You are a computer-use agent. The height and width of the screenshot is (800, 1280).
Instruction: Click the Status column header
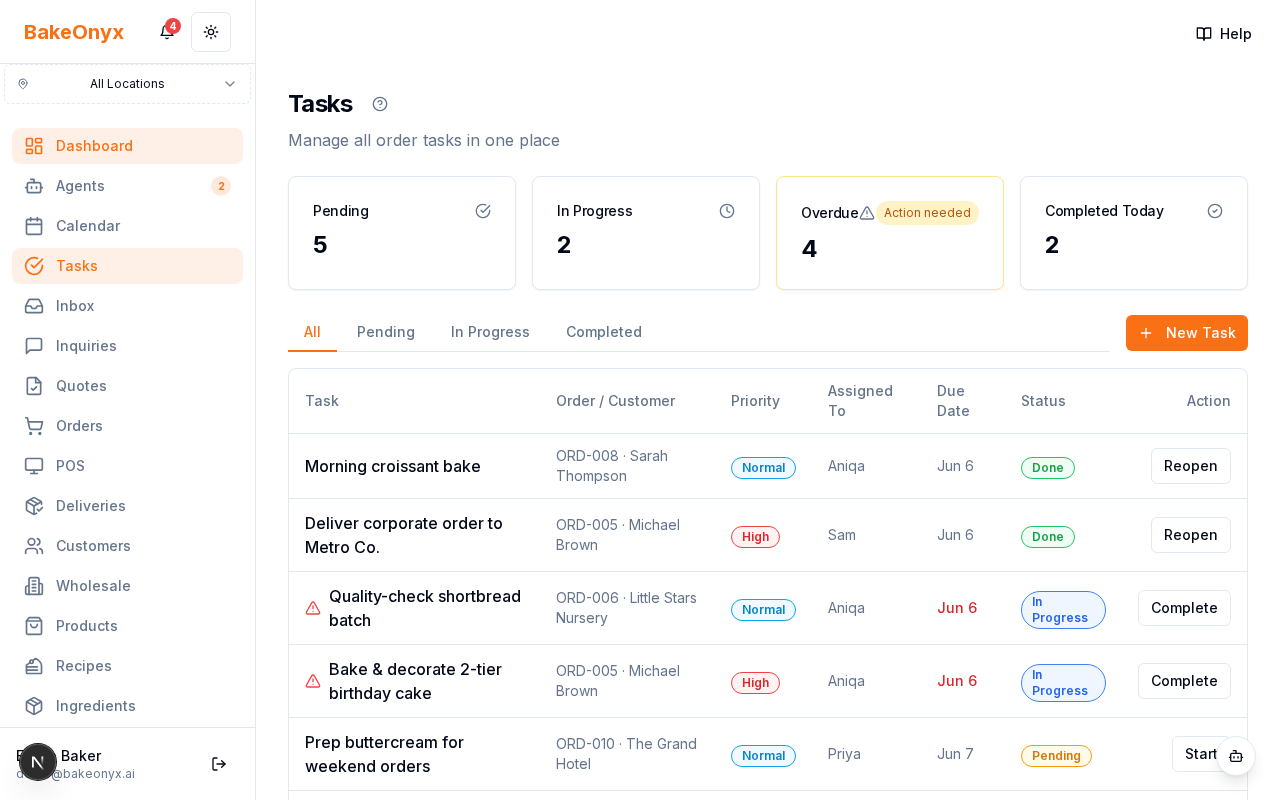[1043, 401]
